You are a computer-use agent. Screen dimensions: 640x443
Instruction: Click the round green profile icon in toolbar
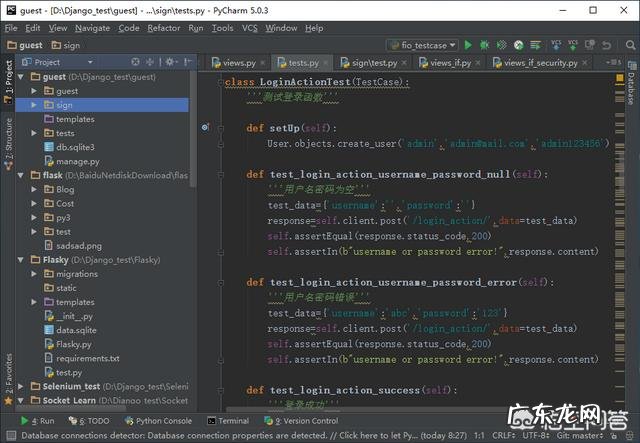(x=518, y=45)
